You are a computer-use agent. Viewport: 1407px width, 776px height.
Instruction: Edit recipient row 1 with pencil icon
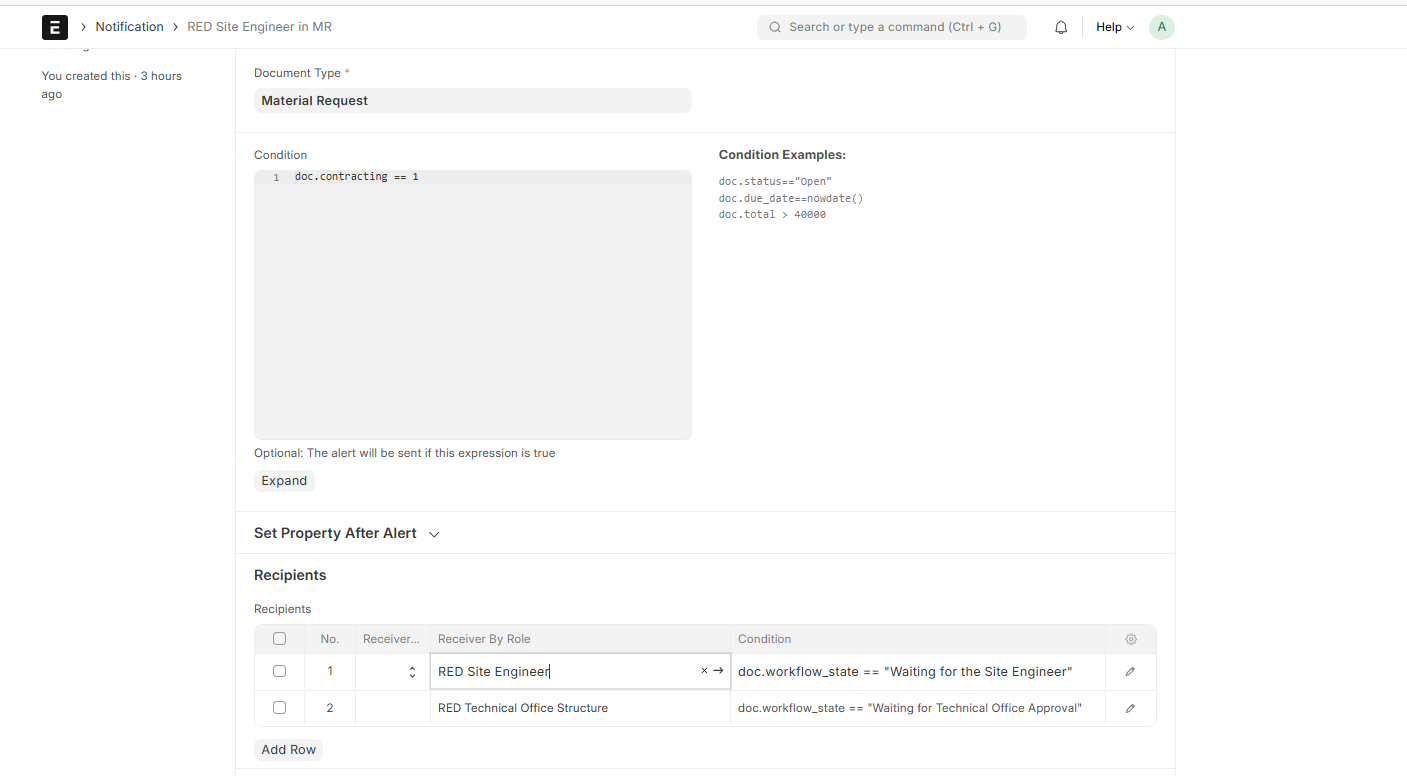pyautogui.click(x=1130, y=672)
